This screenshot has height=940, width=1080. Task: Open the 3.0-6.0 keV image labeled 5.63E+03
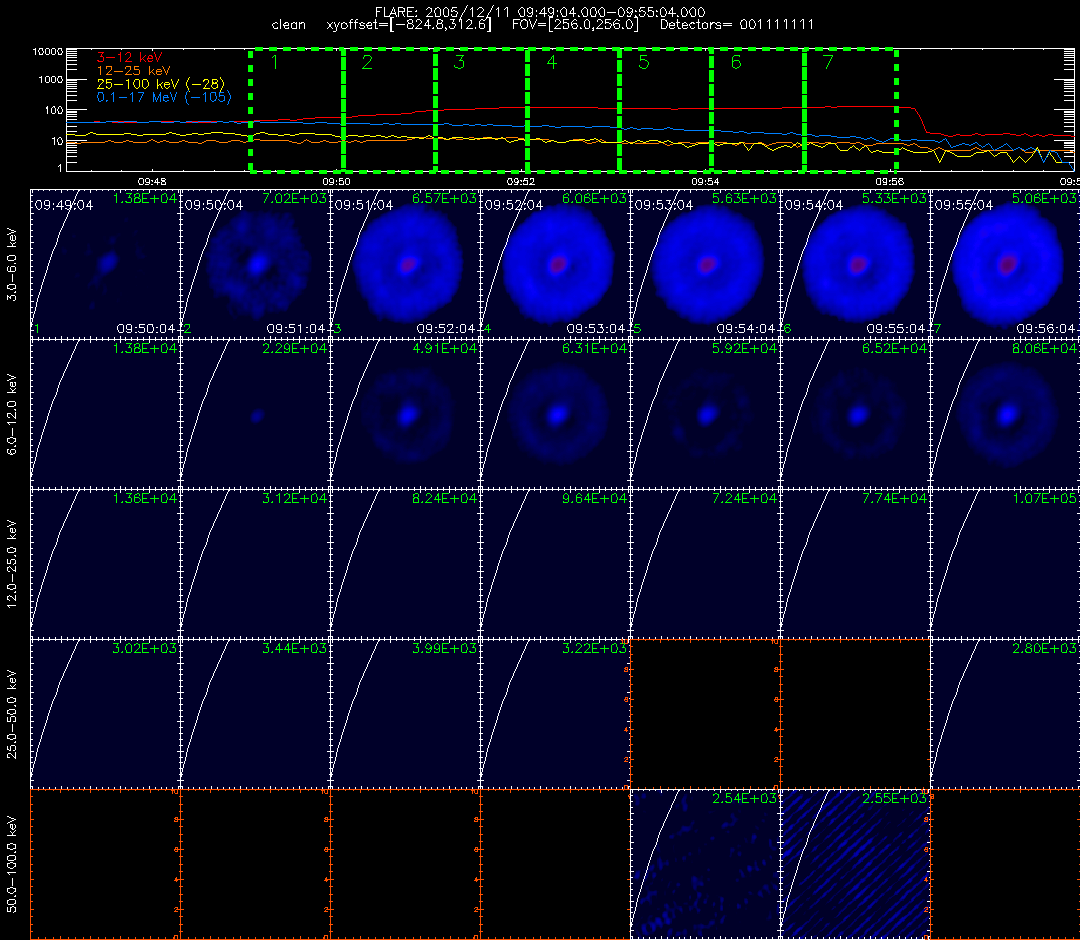pyautogui.click(x=705, y=264)
